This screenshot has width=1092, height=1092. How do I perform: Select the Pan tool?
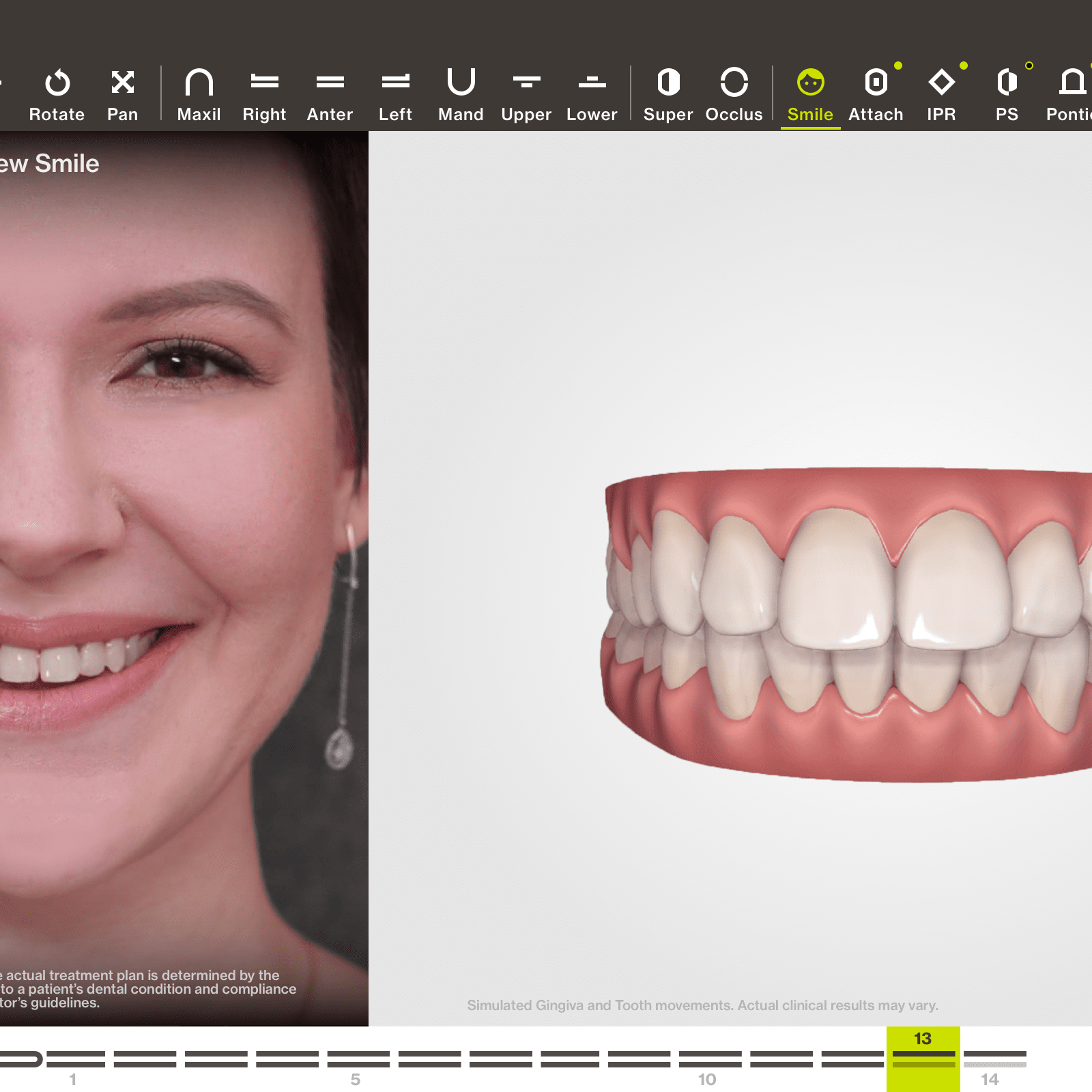click(123, 96)
